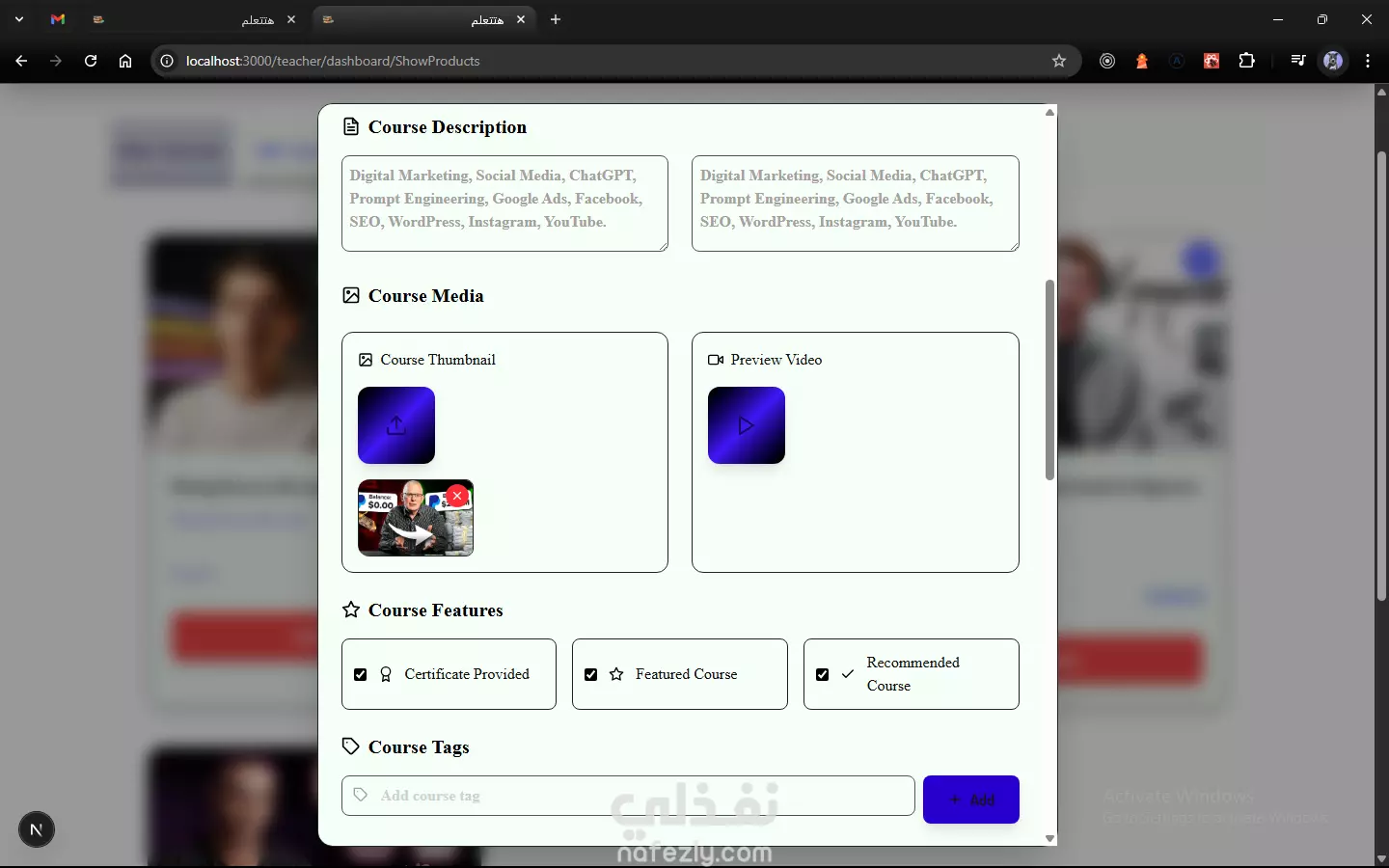This screenshot has width=1389, height=868.
Task: Bookmark this page with star icon
Action: click(1059, 61)
